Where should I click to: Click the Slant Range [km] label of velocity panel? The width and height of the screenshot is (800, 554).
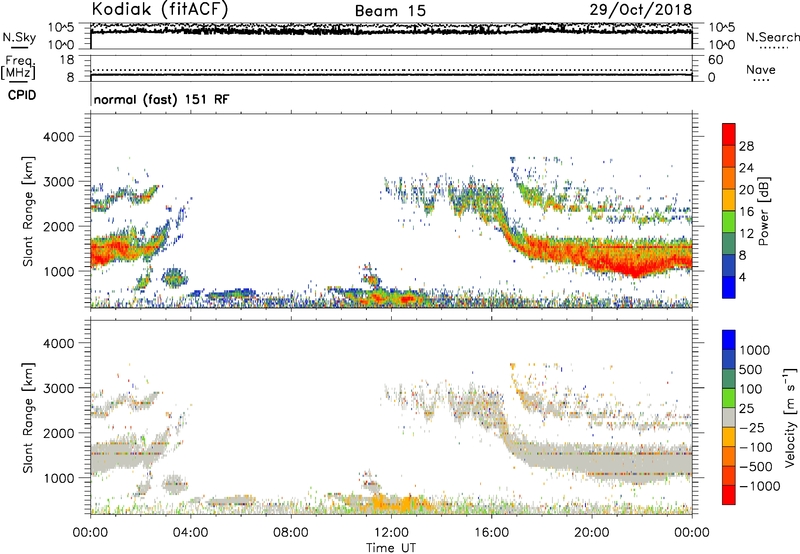click(28, 418)
